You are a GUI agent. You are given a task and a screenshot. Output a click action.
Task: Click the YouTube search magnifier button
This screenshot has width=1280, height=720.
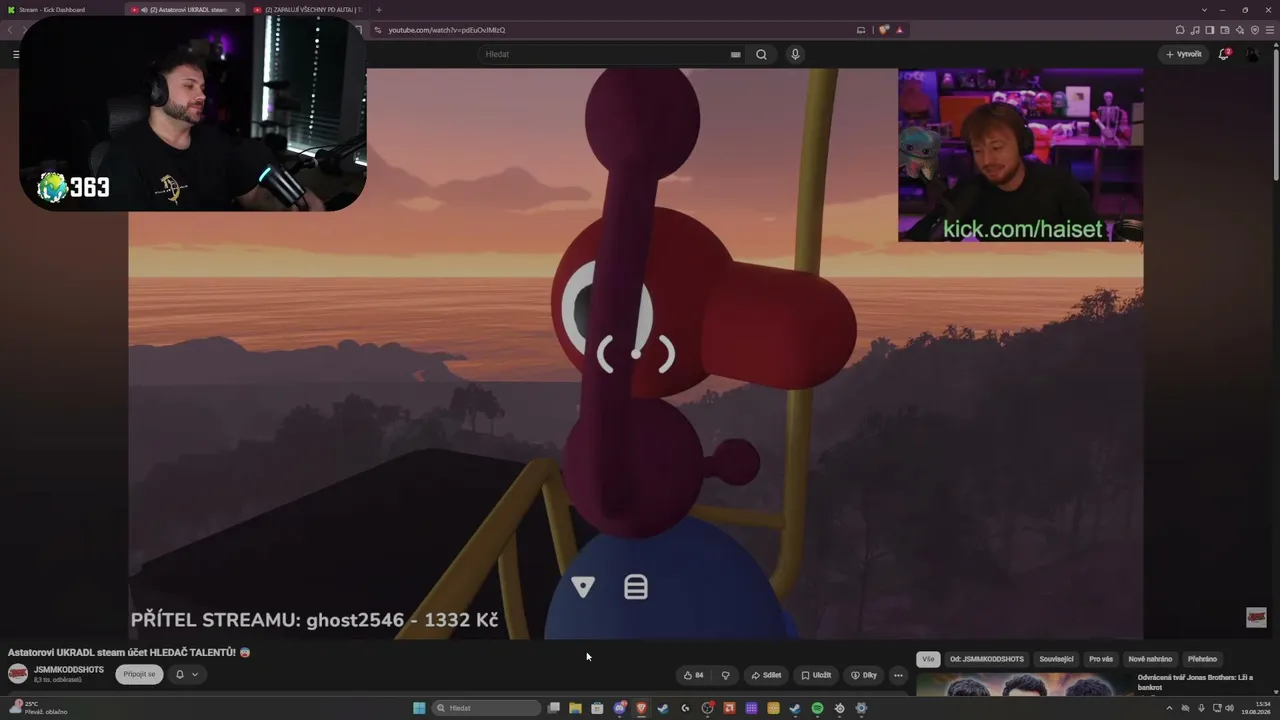[x=761, y=54]
